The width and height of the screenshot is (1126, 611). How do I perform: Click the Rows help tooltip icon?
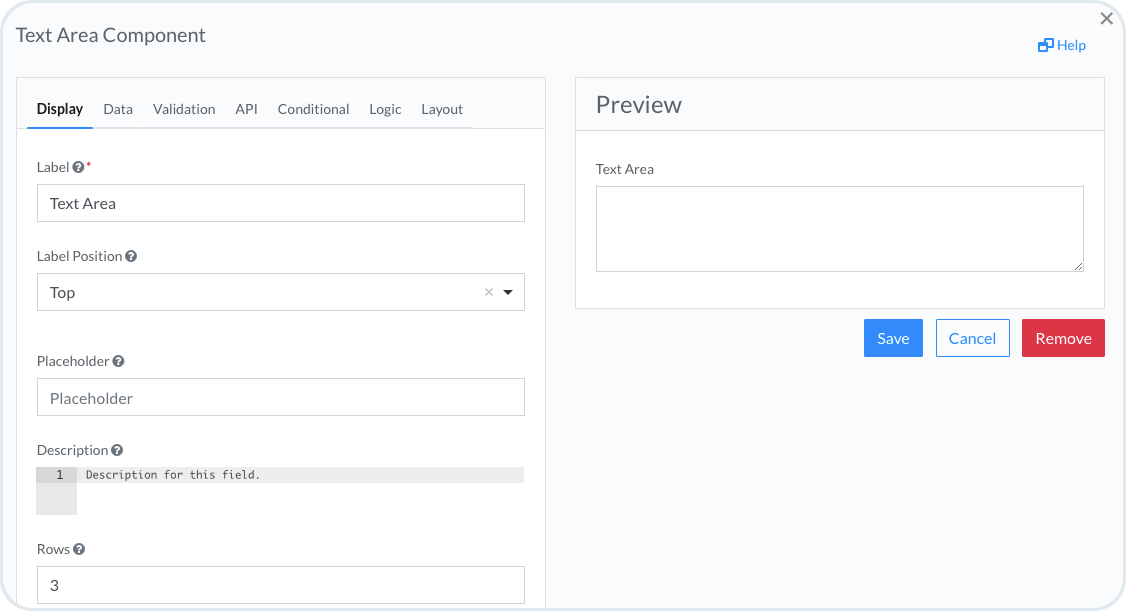[x=79, y=550]
